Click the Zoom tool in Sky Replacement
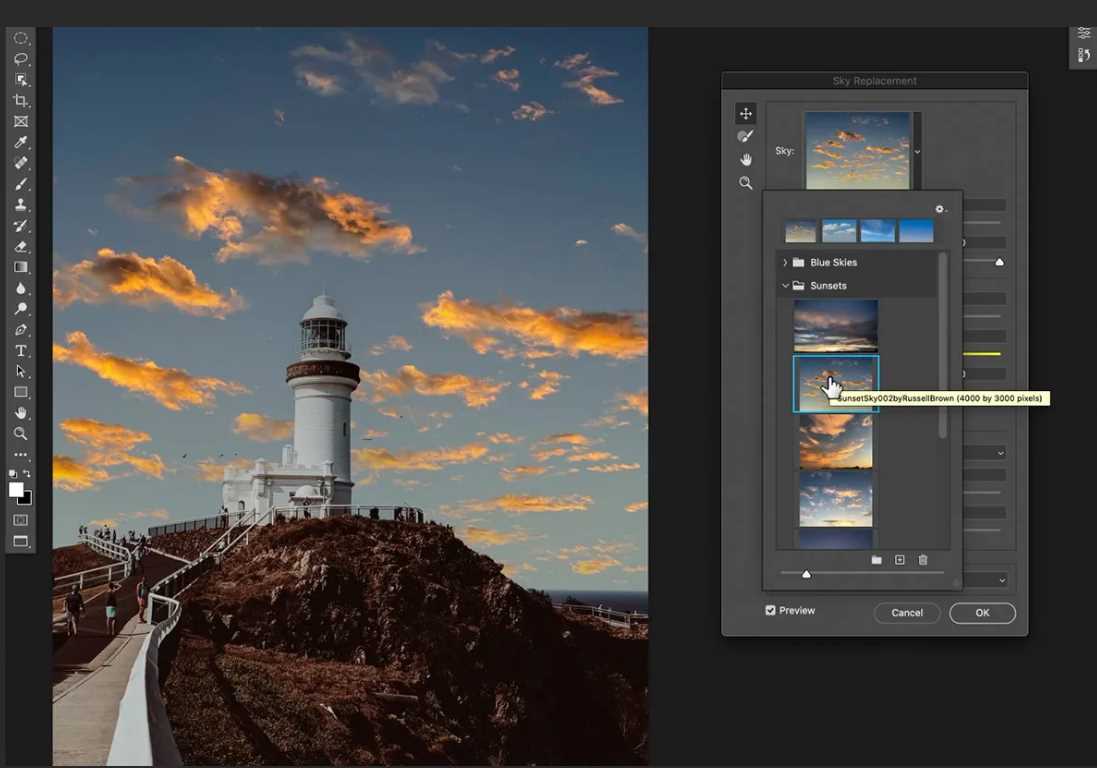Viewport: 1097px width, 768px height. [x=745, y=183]
